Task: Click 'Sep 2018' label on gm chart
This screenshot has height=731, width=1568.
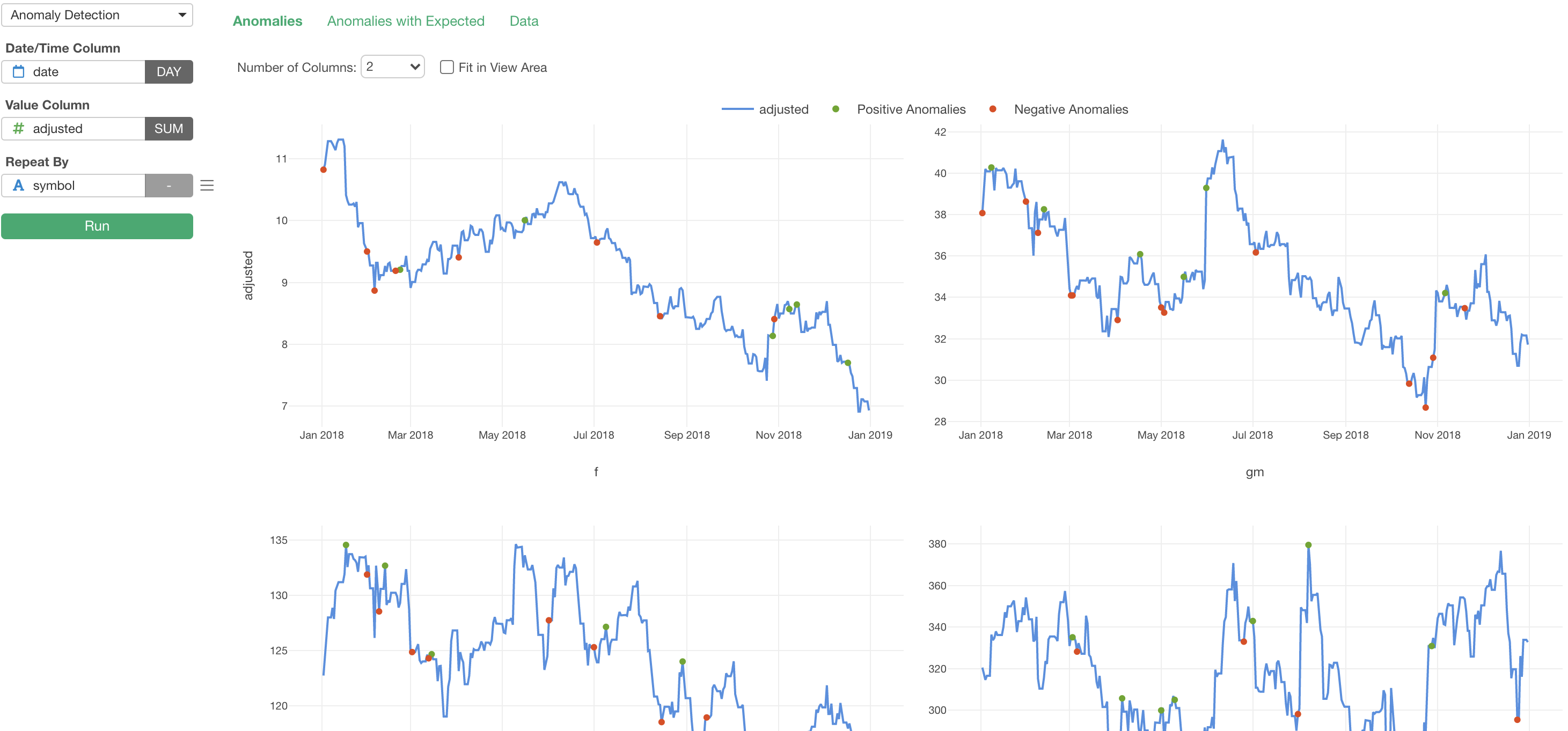Action: 1345,435
